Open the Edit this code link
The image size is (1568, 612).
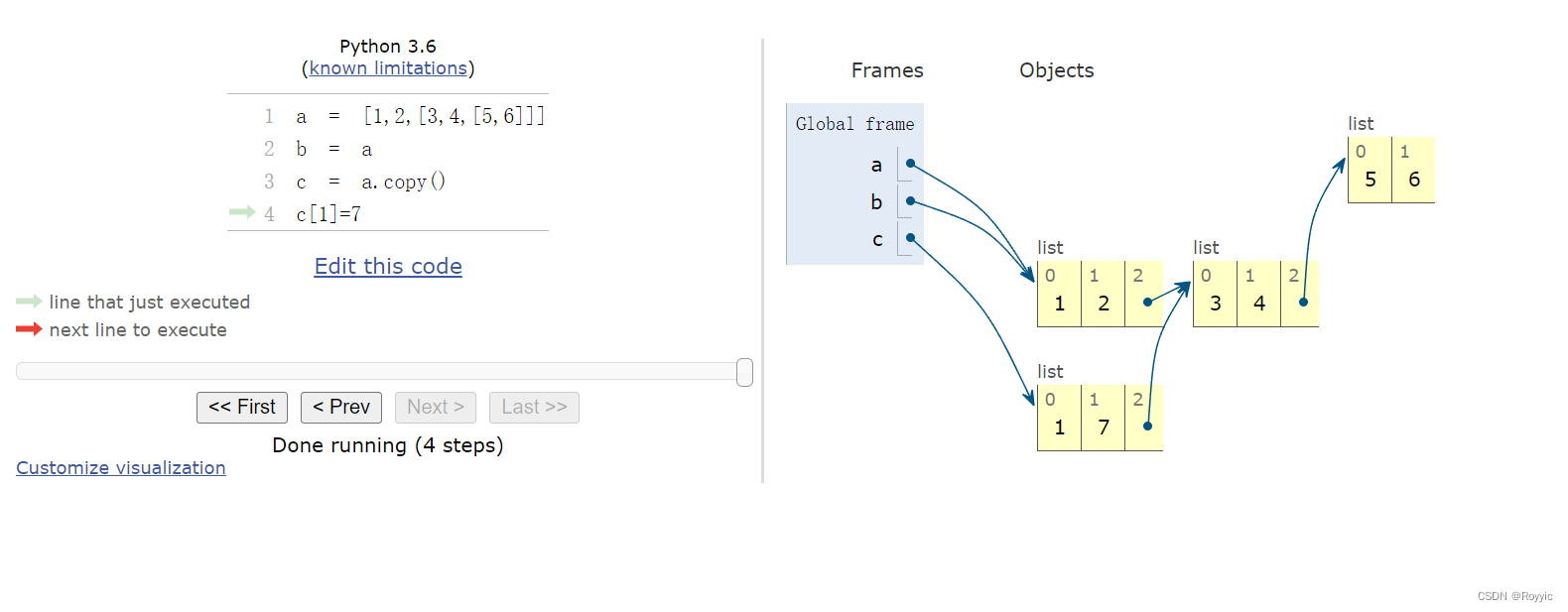tap(388, 266)
